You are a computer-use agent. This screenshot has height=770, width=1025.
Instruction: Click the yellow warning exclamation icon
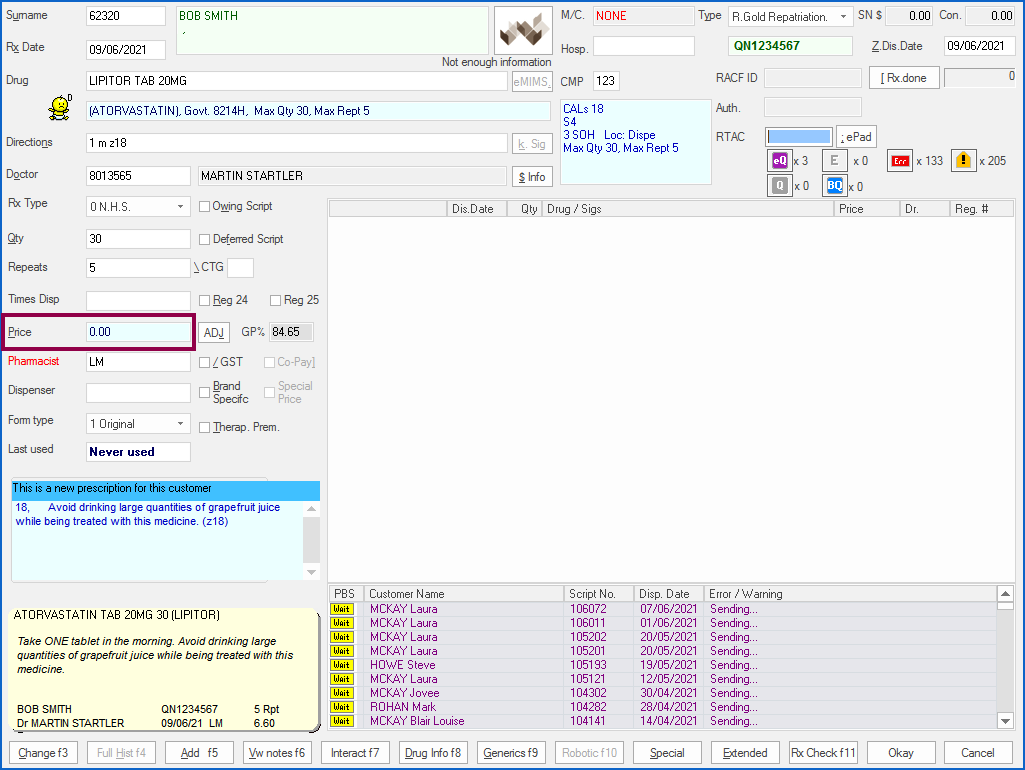coord(963,161)
